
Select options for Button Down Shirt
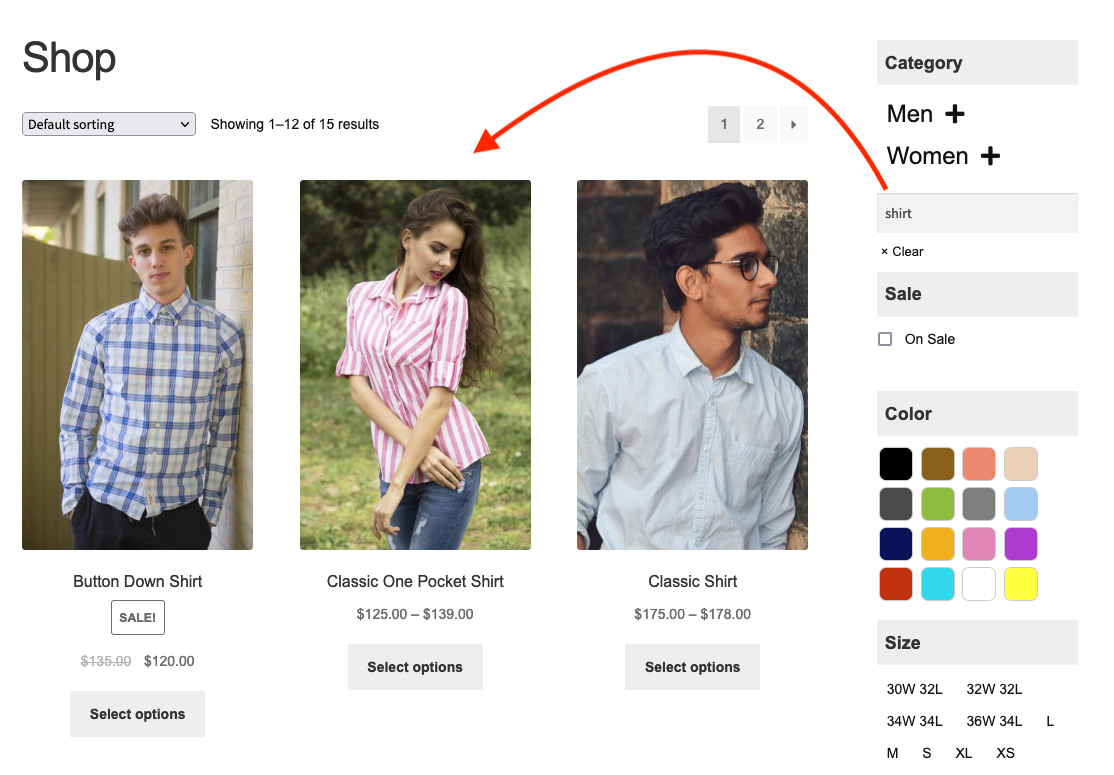pos(137,714)
